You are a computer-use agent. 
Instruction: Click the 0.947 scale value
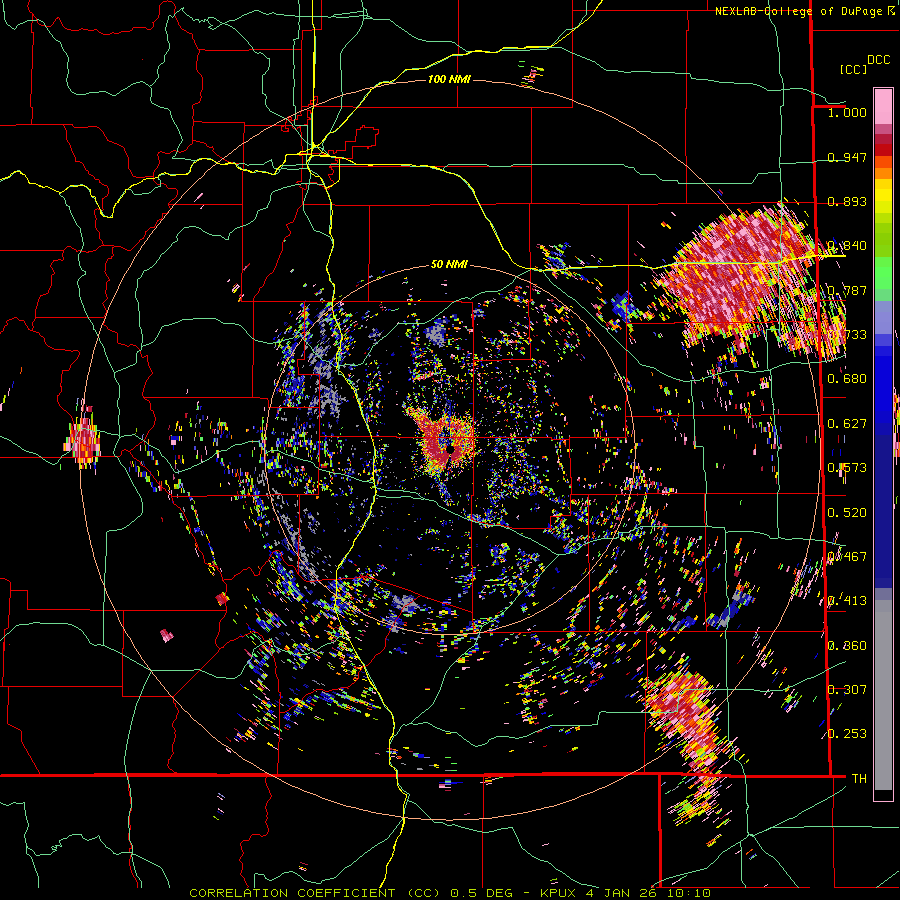point(847,157)
